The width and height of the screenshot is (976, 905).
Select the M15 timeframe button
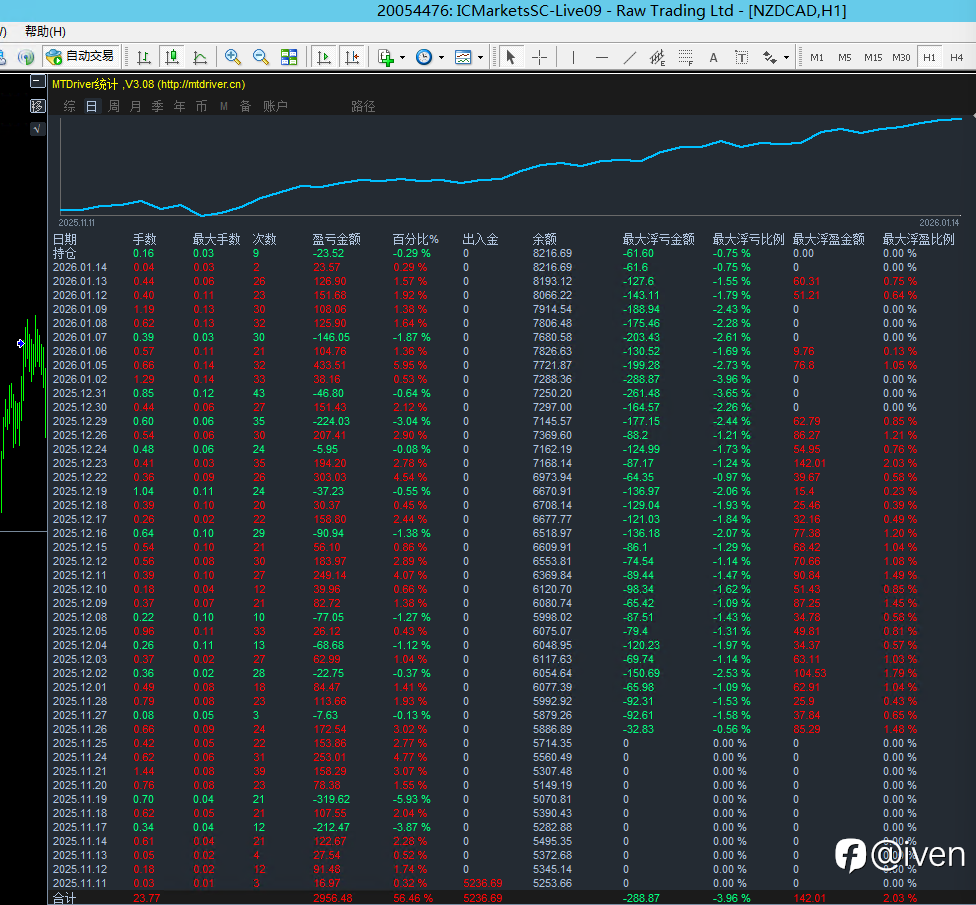click(x=873, y=57)
